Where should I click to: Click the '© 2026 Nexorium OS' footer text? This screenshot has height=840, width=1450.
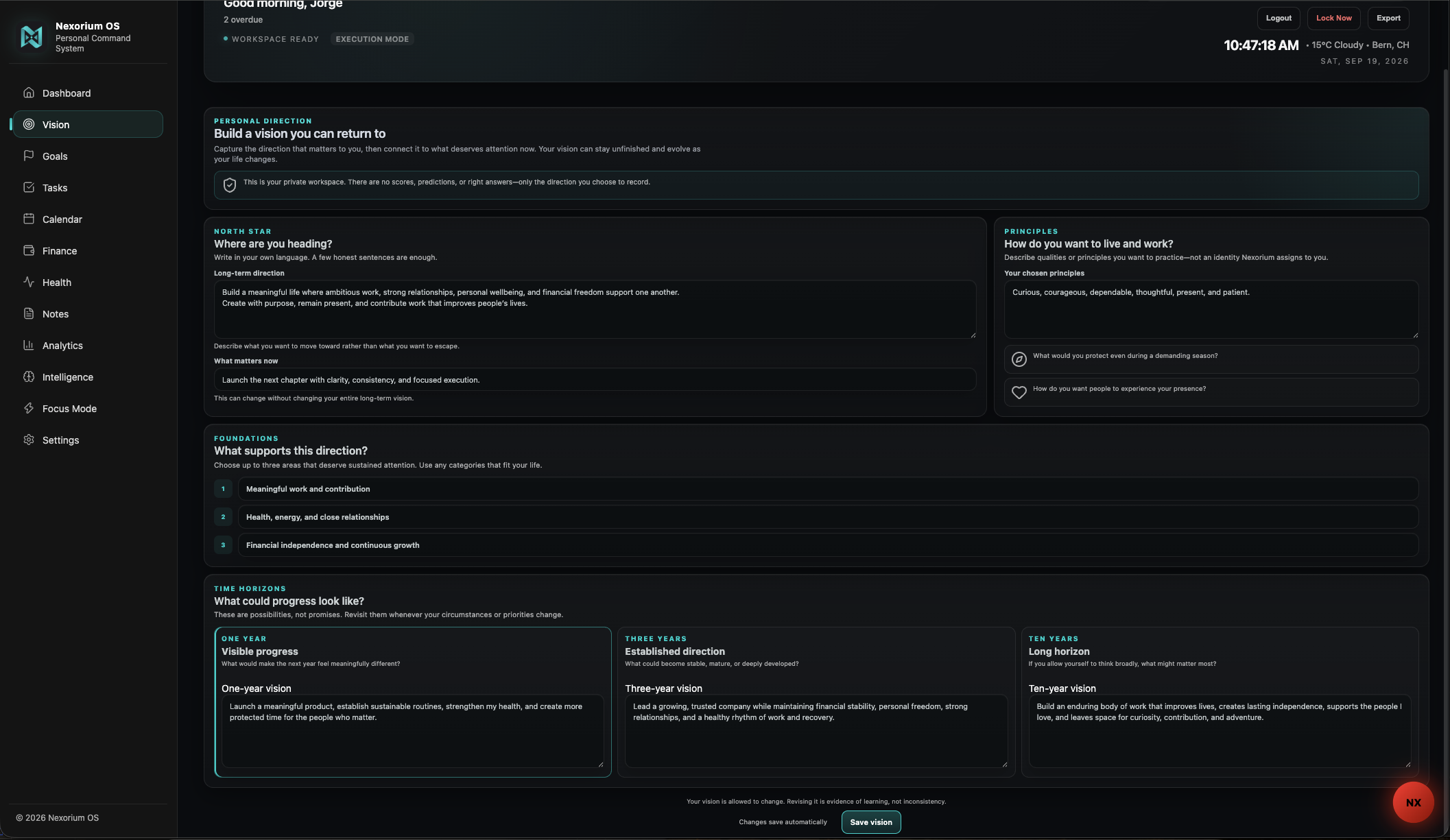point(58,818)
